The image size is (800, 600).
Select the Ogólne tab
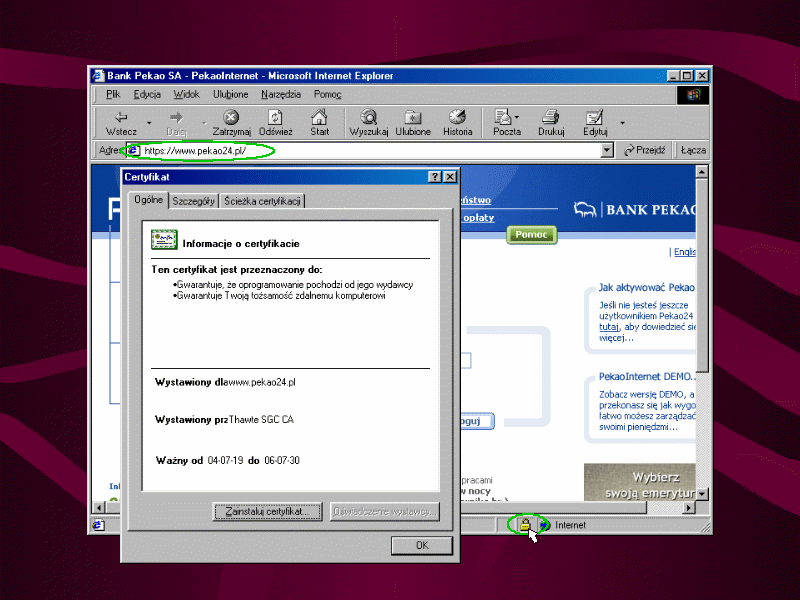click(148, 199)
